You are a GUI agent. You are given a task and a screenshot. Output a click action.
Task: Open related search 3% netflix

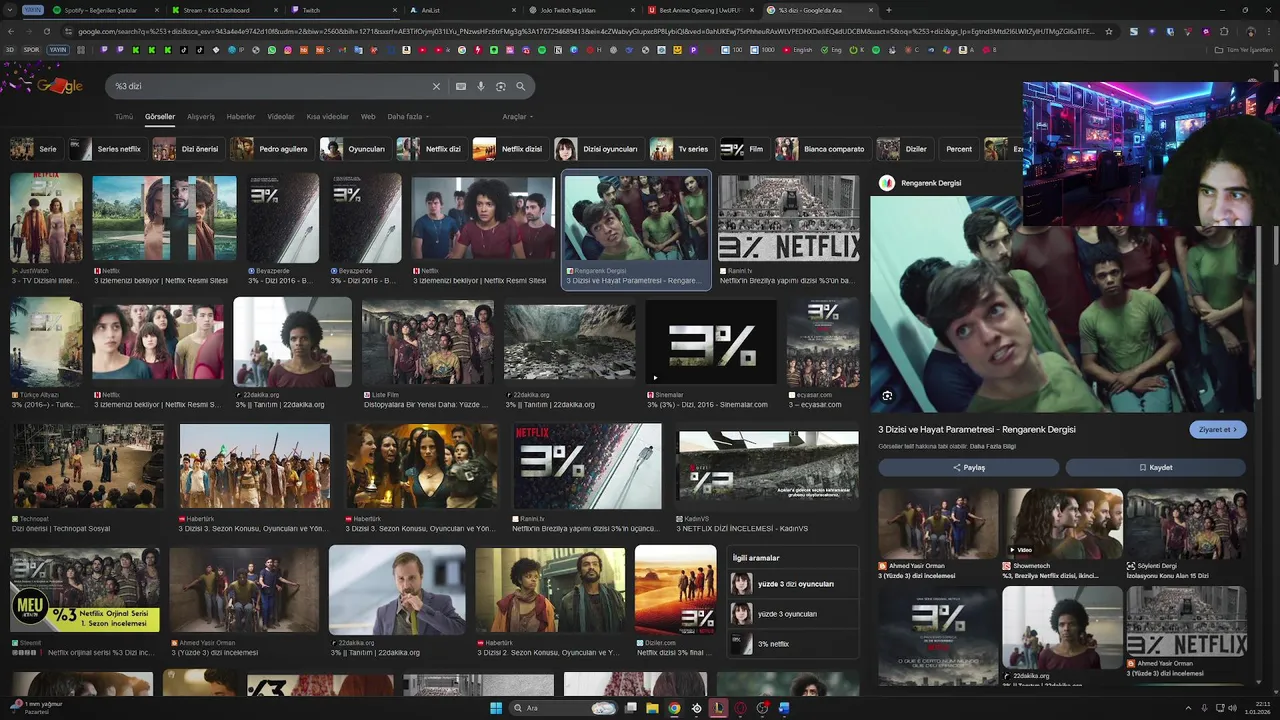point(793,644)
